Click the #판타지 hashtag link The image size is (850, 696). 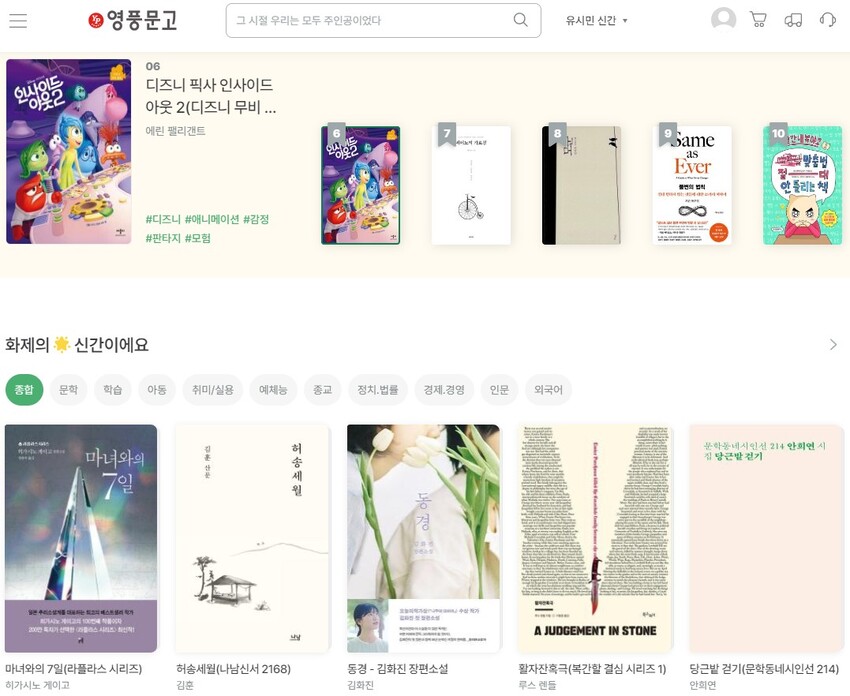163,238
